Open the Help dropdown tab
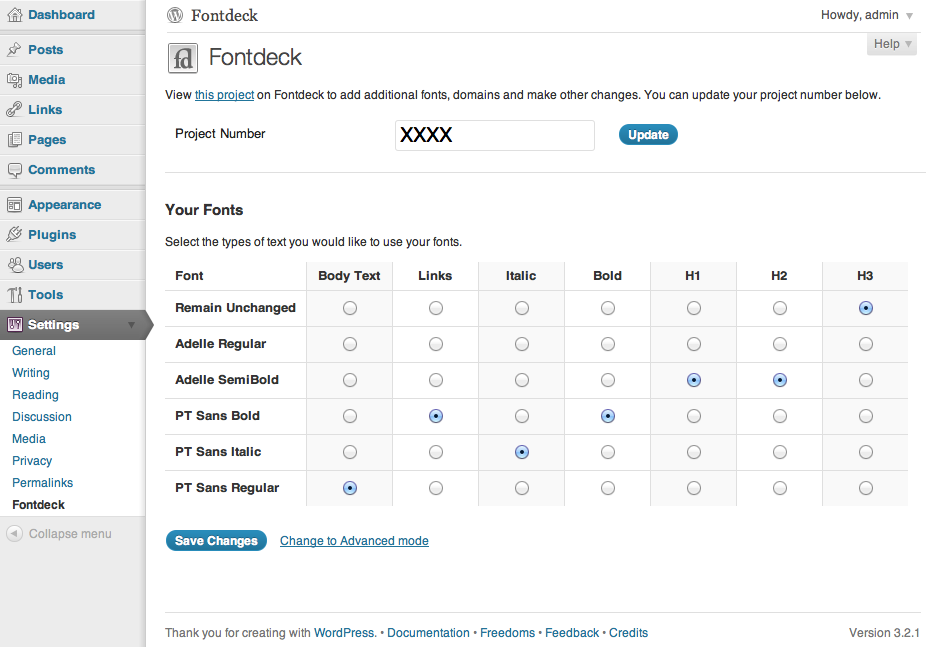The width and height of the screenshot is (941, 647). pyautogui.click(x=892, y=44)
